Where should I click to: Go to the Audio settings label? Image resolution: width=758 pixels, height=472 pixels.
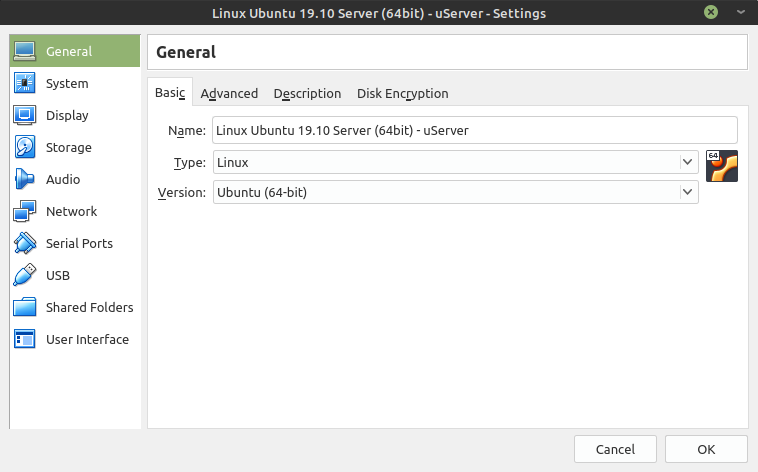[x=63, y=179]
